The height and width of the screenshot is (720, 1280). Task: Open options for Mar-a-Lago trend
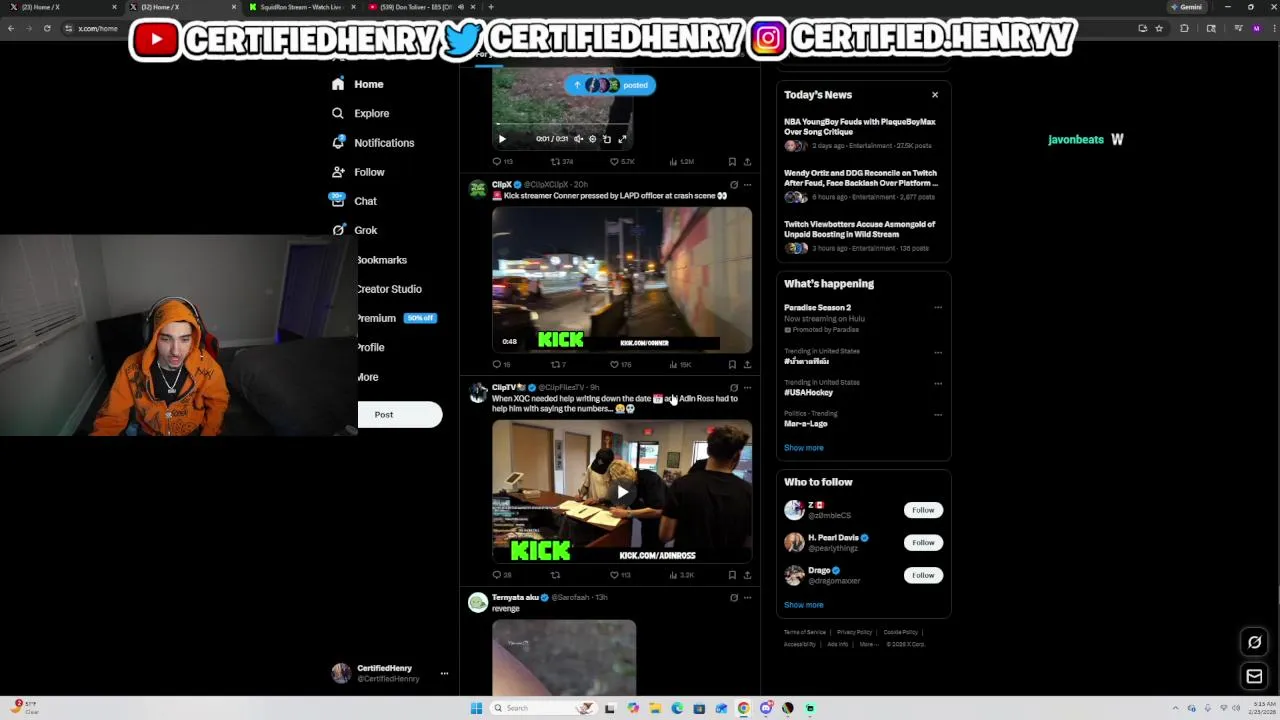(938, 414)
